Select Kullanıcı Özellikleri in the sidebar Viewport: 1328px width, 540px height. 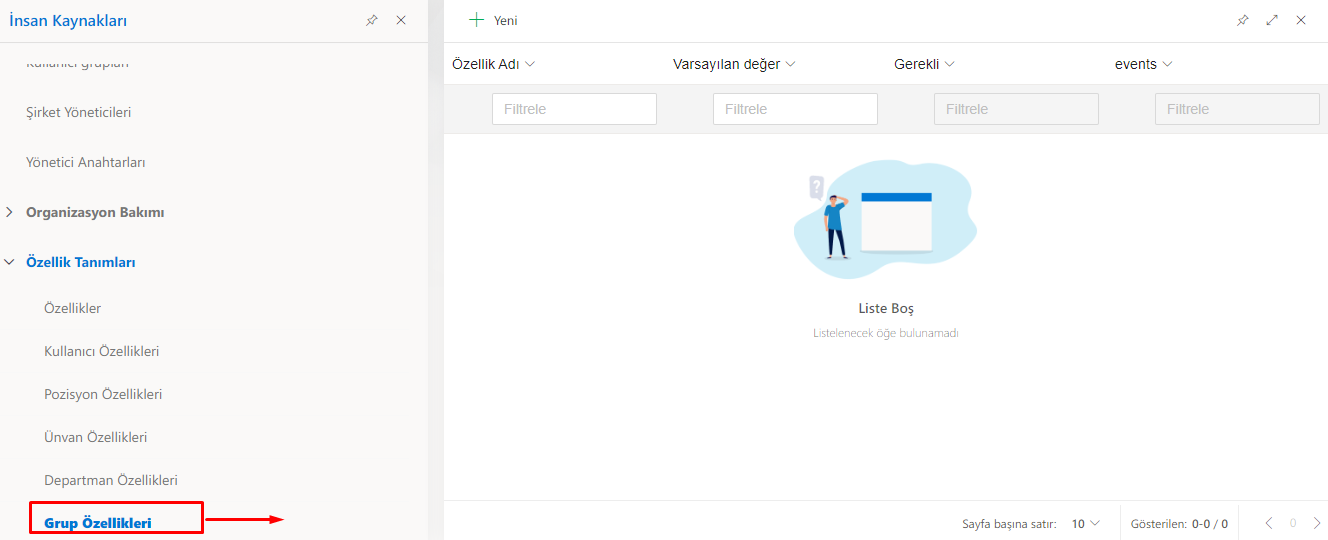(101, 351)
